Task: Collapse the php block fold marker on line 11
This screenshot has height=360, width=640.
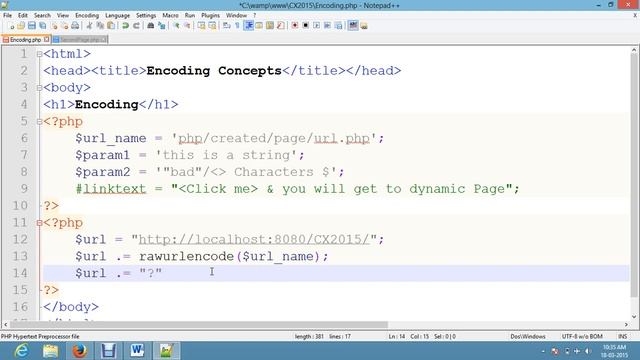Action: pyautogui.click(x=39, y=223)
